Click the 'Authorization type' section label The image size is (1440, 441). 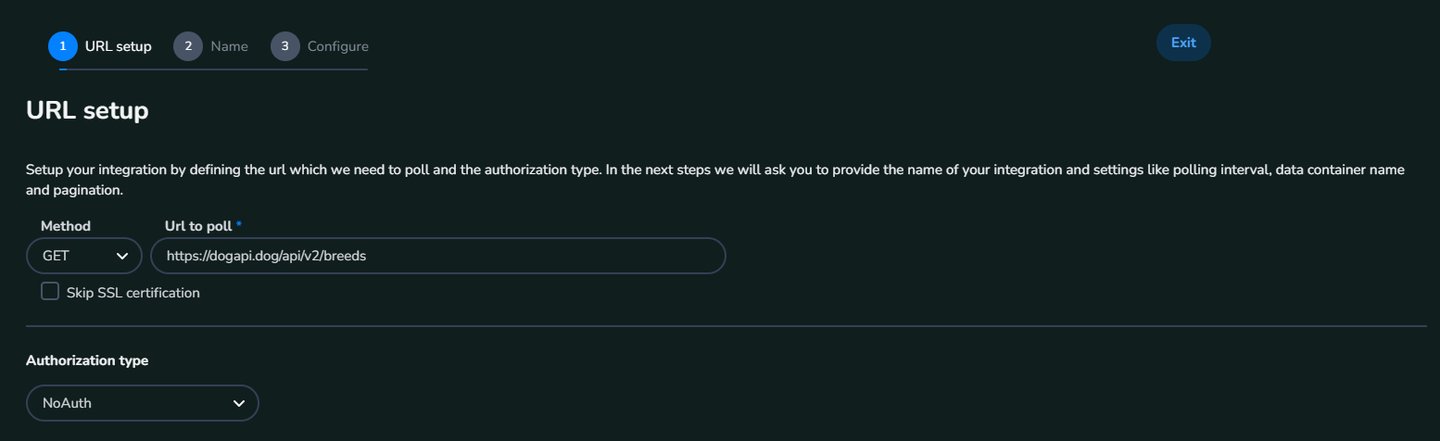click(x=87, y=360)
